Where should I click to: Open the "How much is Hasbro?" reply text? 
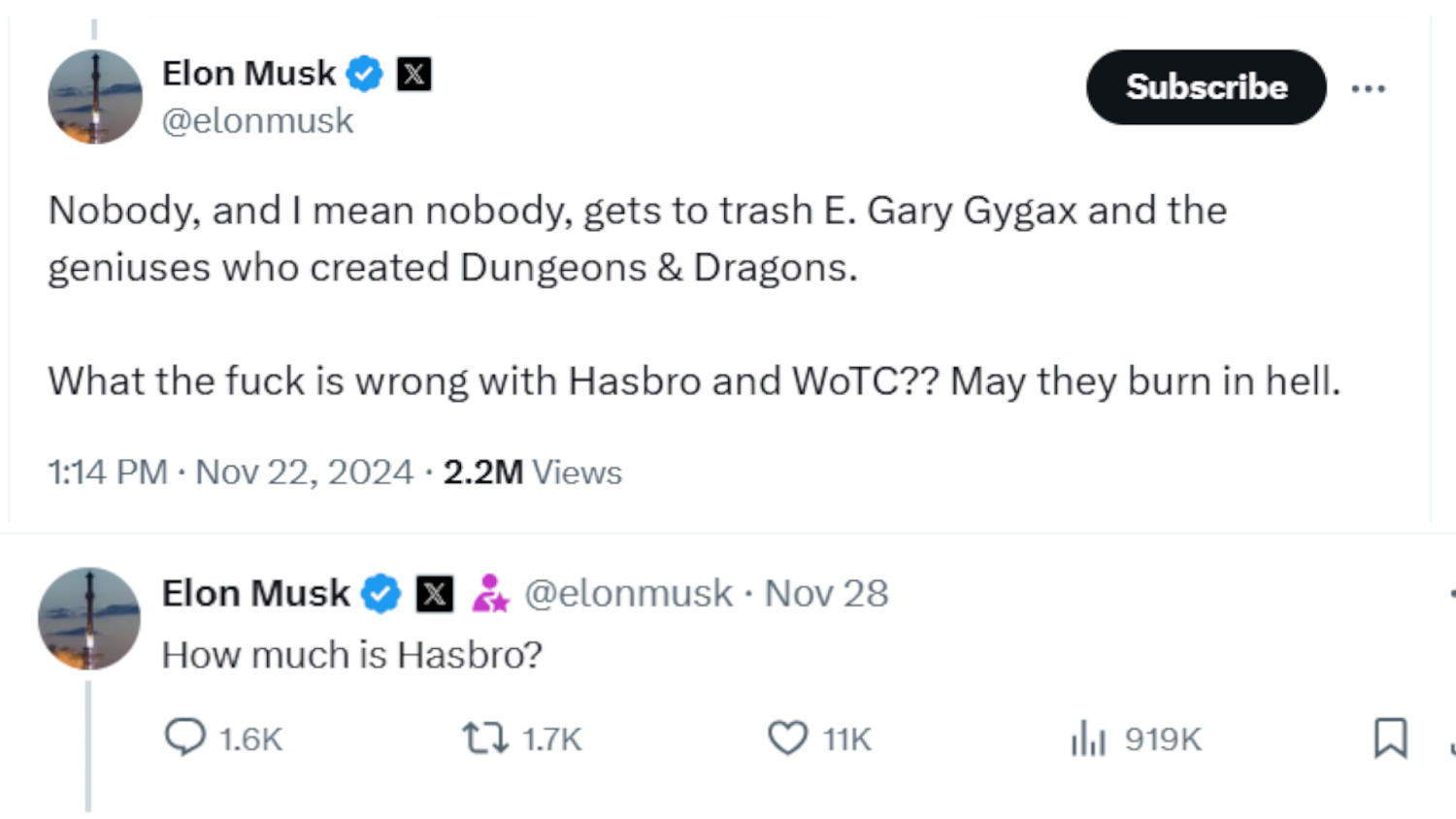(351, 655)
